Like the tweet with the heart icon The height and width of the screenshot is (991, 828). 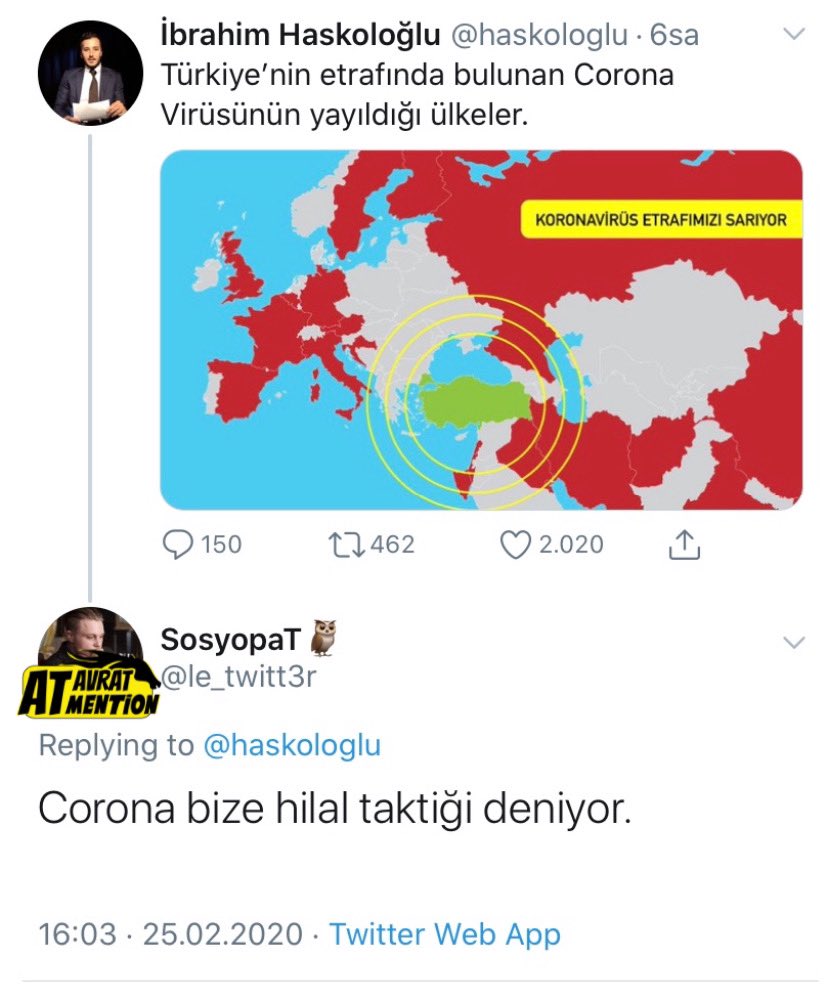click(x=516, y=544)
